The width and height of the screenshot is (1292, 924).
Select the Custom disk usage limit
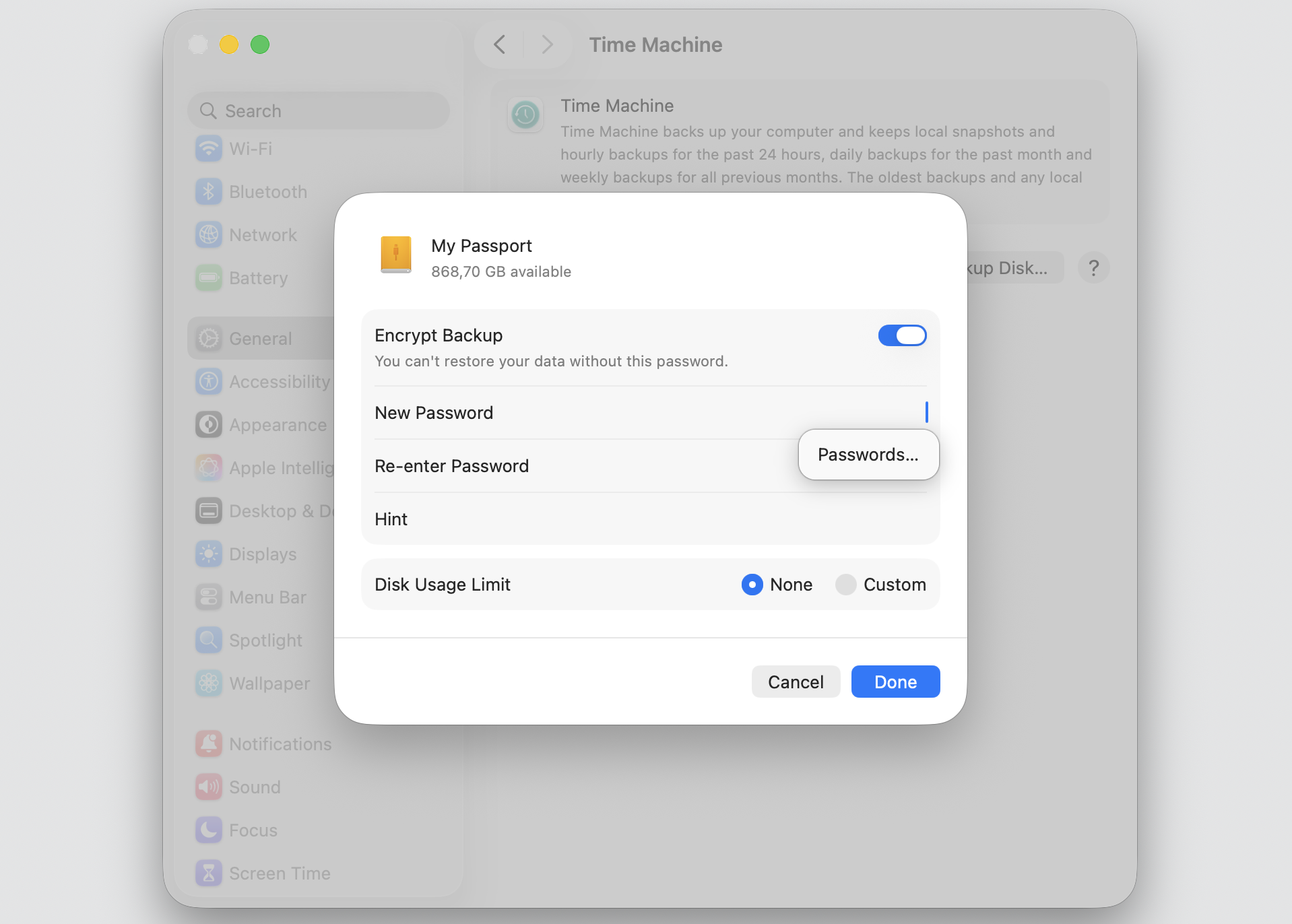tap(845, 585)
